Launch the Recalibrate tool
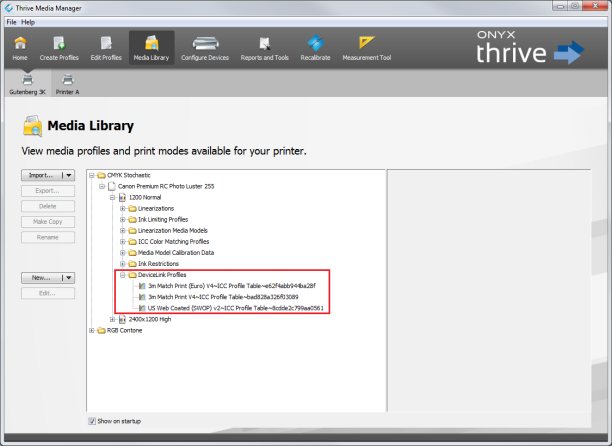 (x=315, y=48)
